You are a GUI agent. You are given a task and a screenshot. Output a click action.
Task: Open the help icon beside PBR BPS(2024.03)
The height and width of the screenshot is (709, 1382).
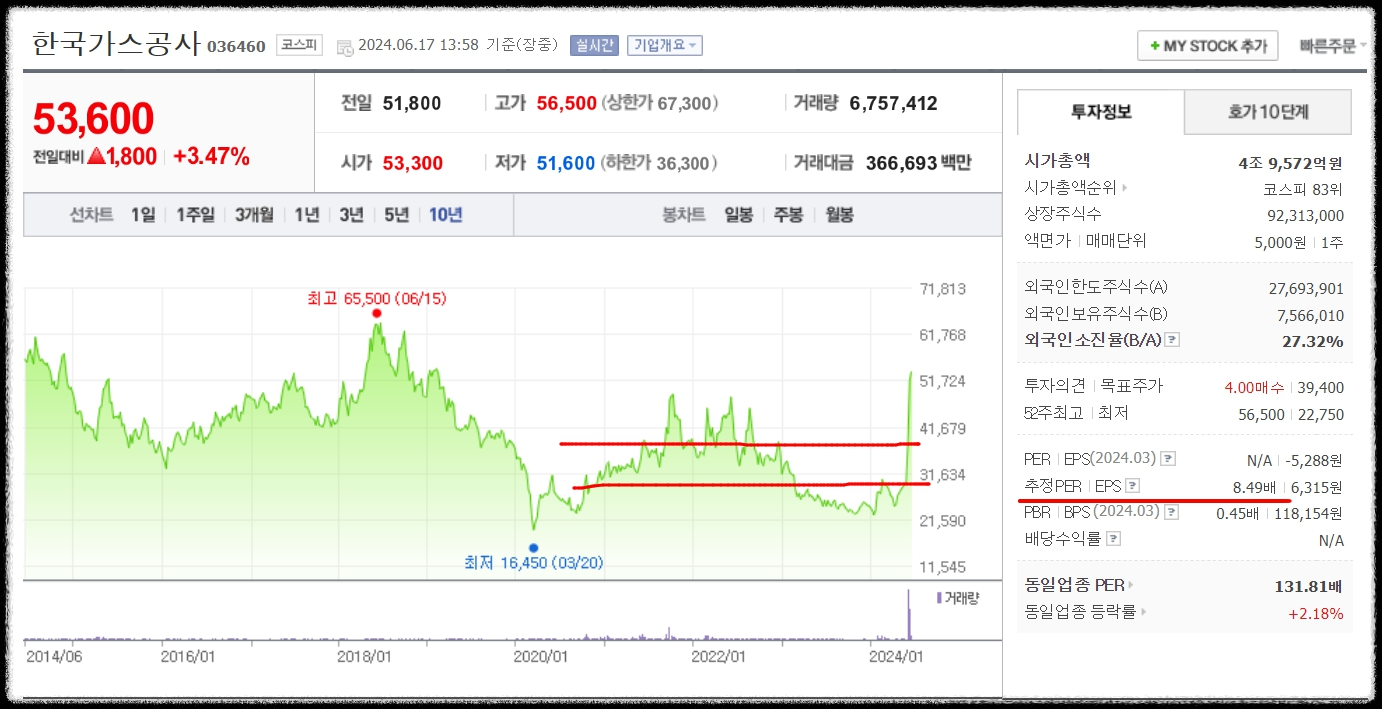point(1171,513)
